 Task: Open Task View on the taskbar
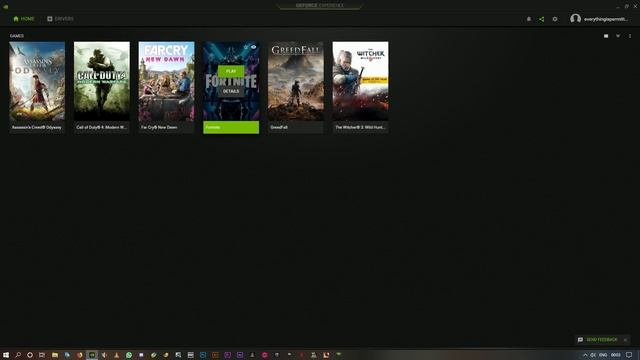tap(42, 355)
